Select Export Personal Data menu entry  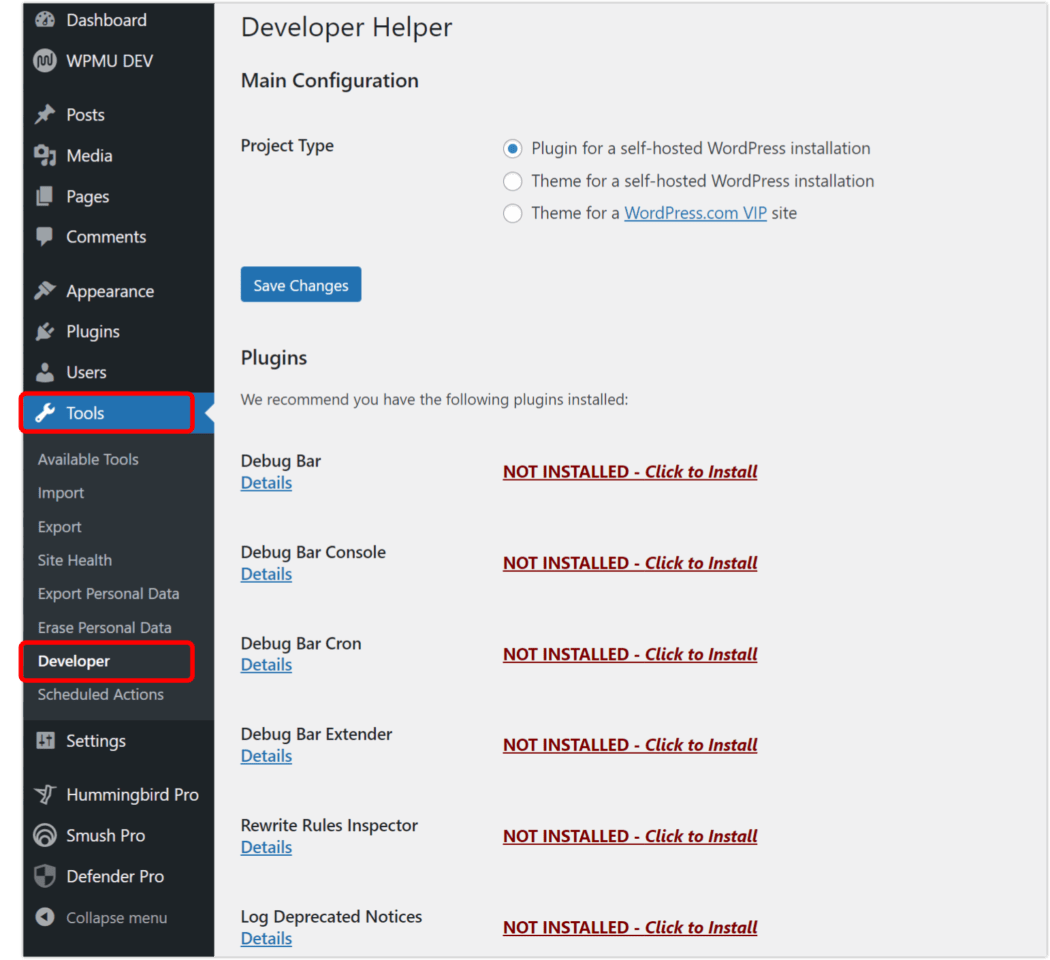(108, 593)
